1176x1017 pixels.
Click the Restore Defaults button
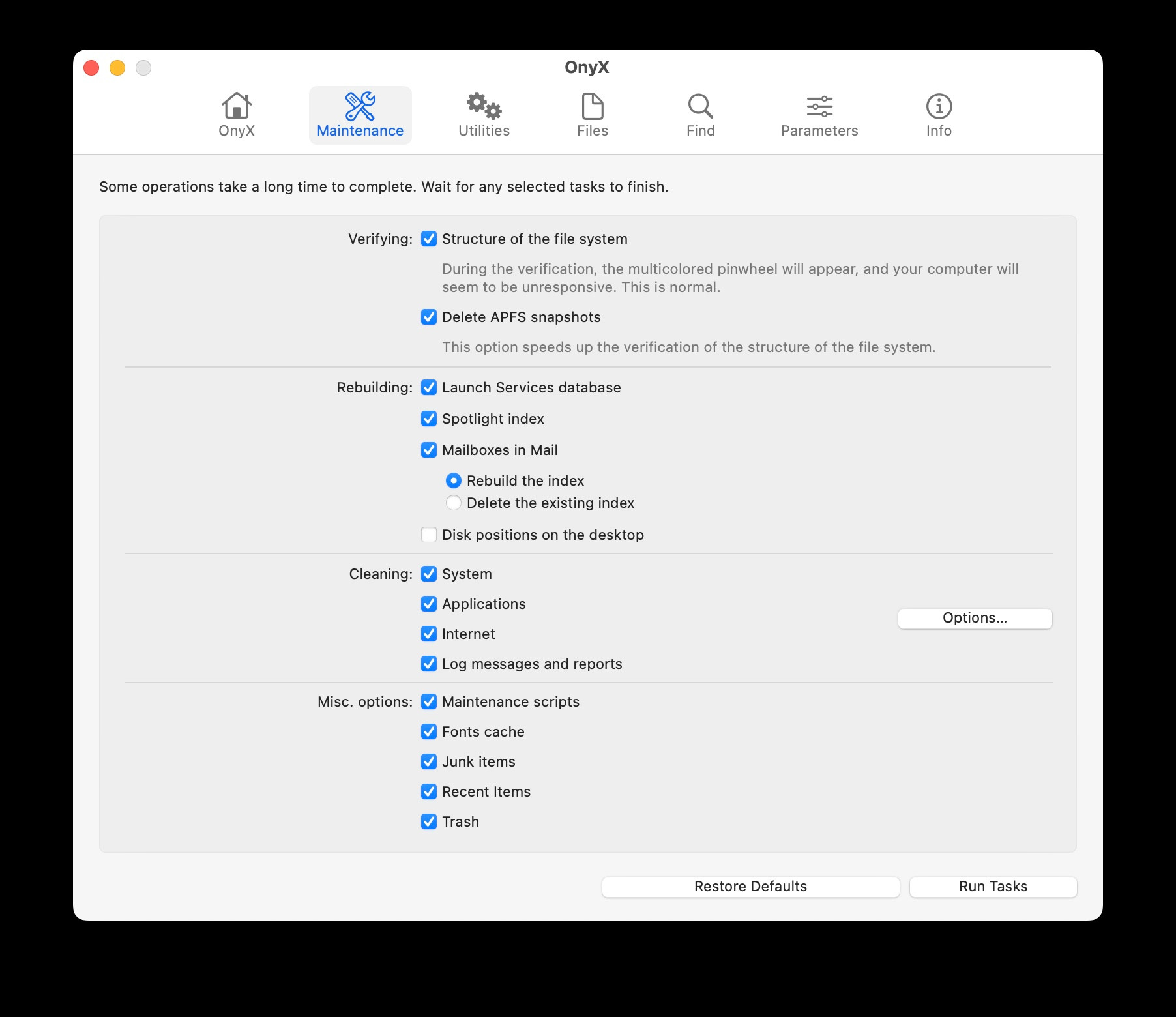(x=750, y=887)
